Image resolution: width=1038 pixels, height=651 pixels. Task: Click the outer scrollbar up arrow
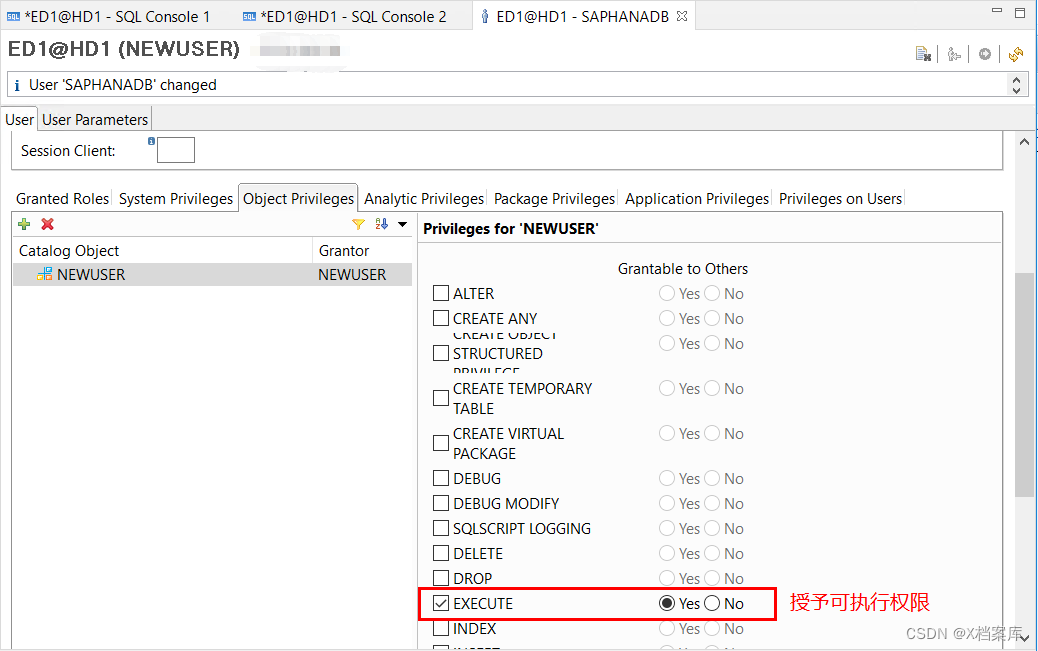[1024, 142]
